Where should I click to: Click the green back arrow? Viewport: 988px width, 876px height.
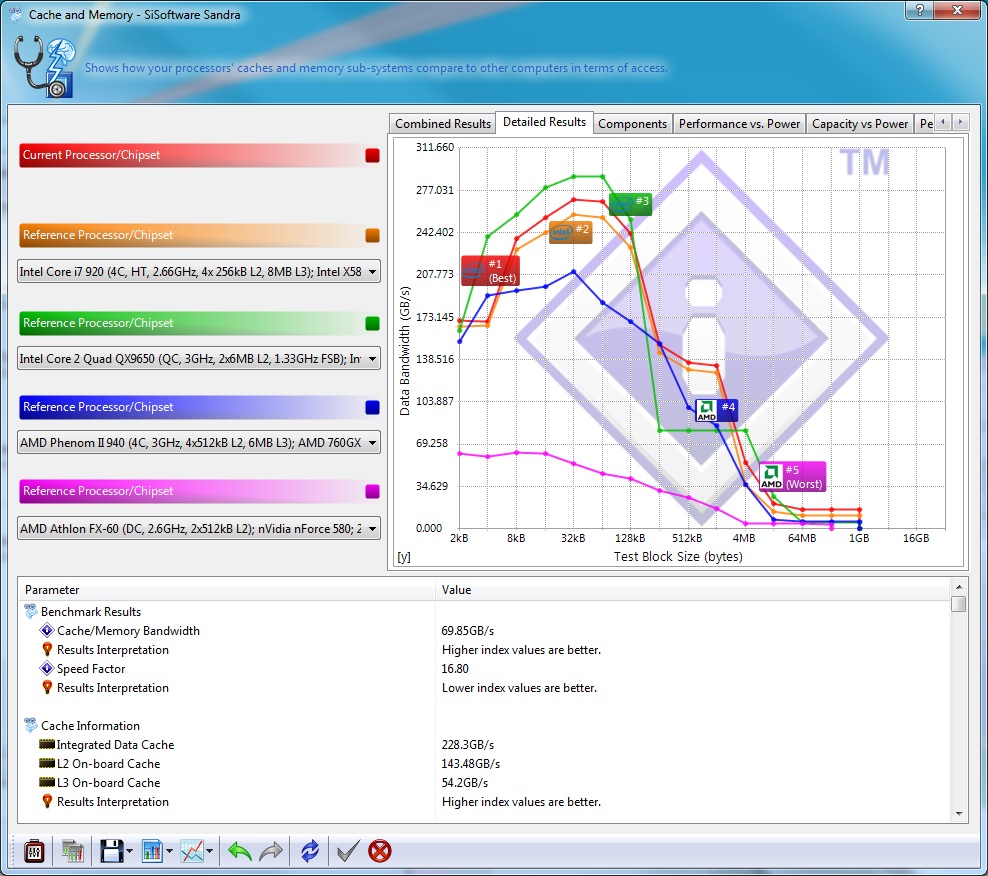click(239, 851)
